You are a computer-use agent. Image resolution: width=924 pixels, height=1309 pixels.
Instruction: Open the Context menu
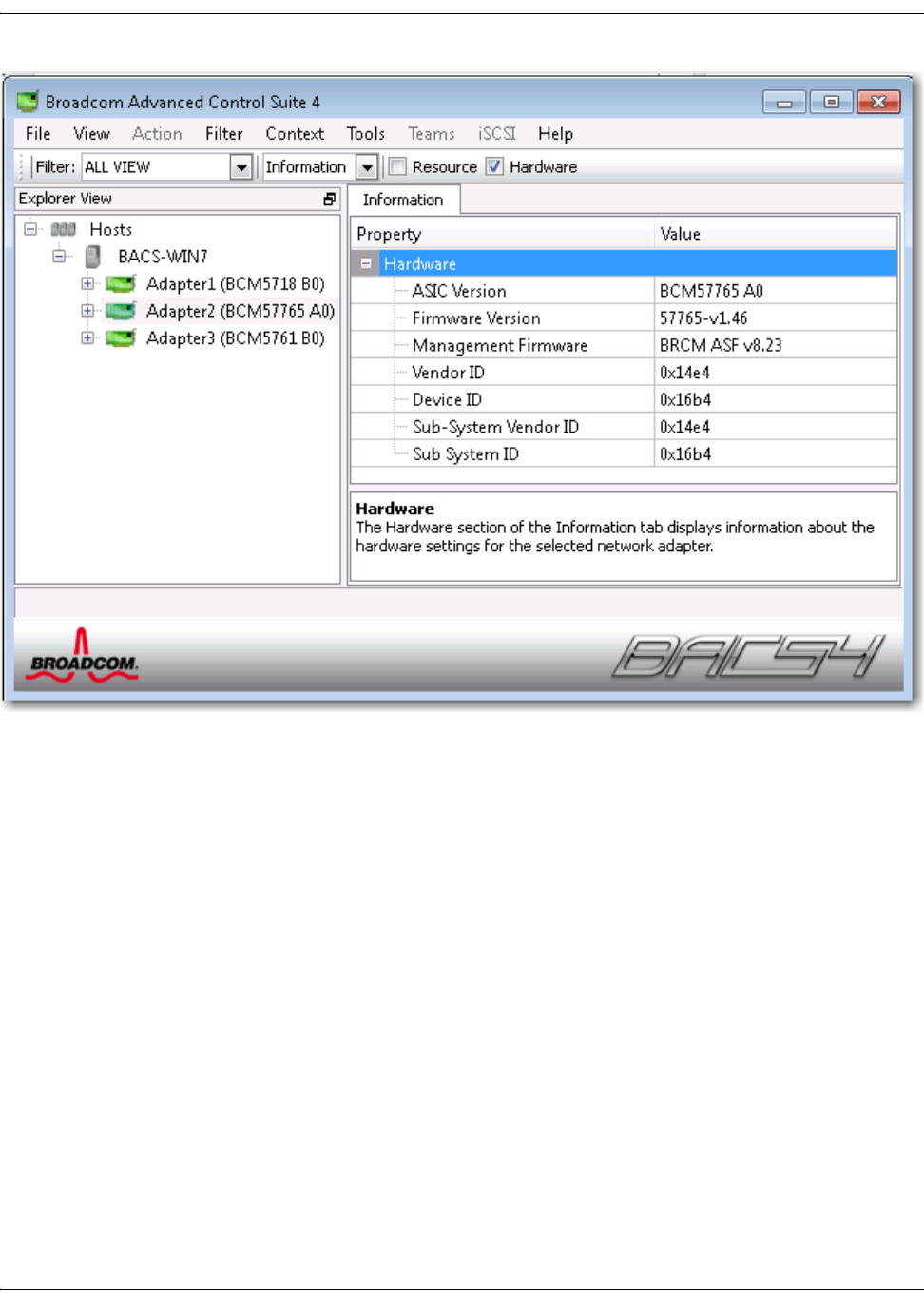295,134
